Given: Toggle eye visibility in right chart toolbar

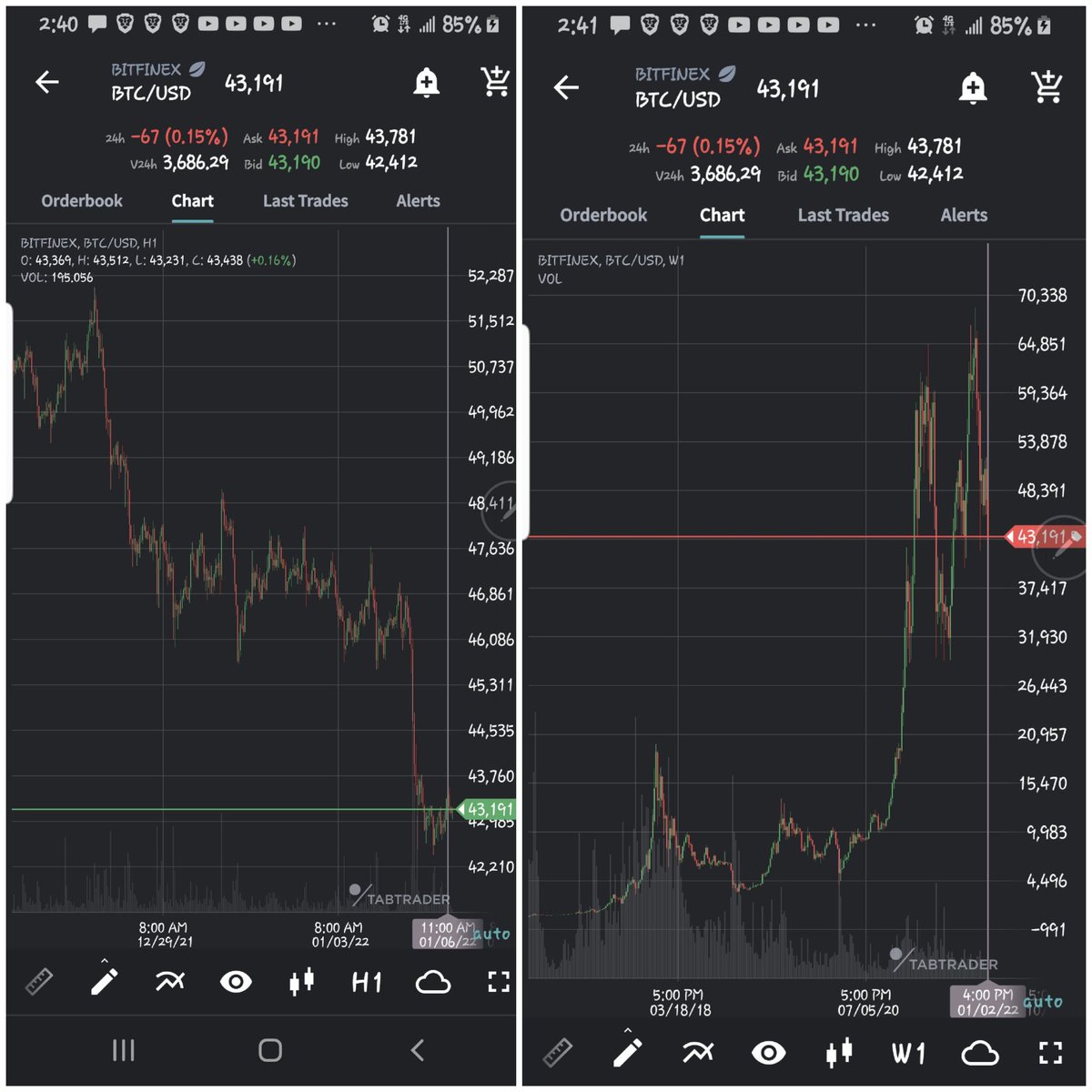Looking at the screenshot, I should (x=768, y=1053).
